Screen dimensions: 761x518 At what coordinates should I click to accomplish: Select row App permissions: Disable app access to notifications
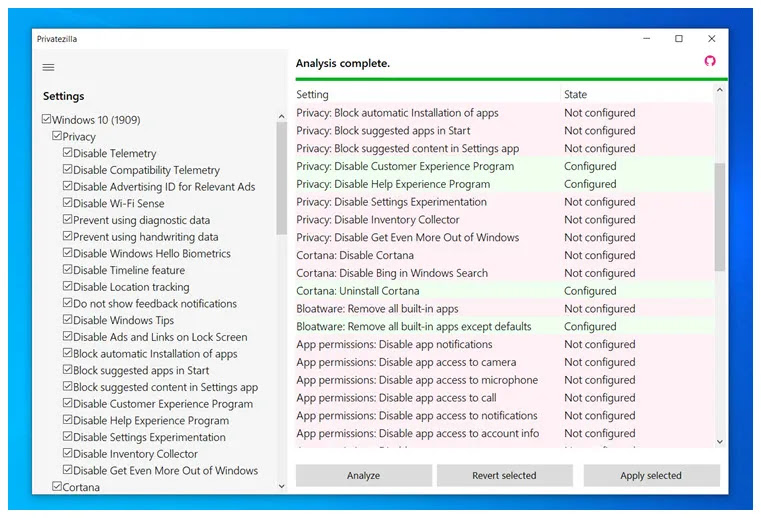tap(505, 416)
